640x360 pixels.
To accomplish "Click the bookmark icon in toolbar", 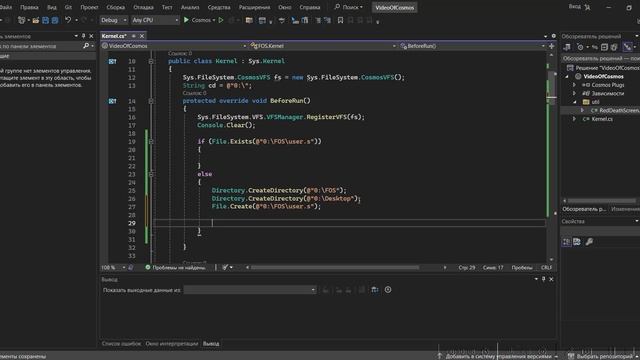I will [340, 20].
